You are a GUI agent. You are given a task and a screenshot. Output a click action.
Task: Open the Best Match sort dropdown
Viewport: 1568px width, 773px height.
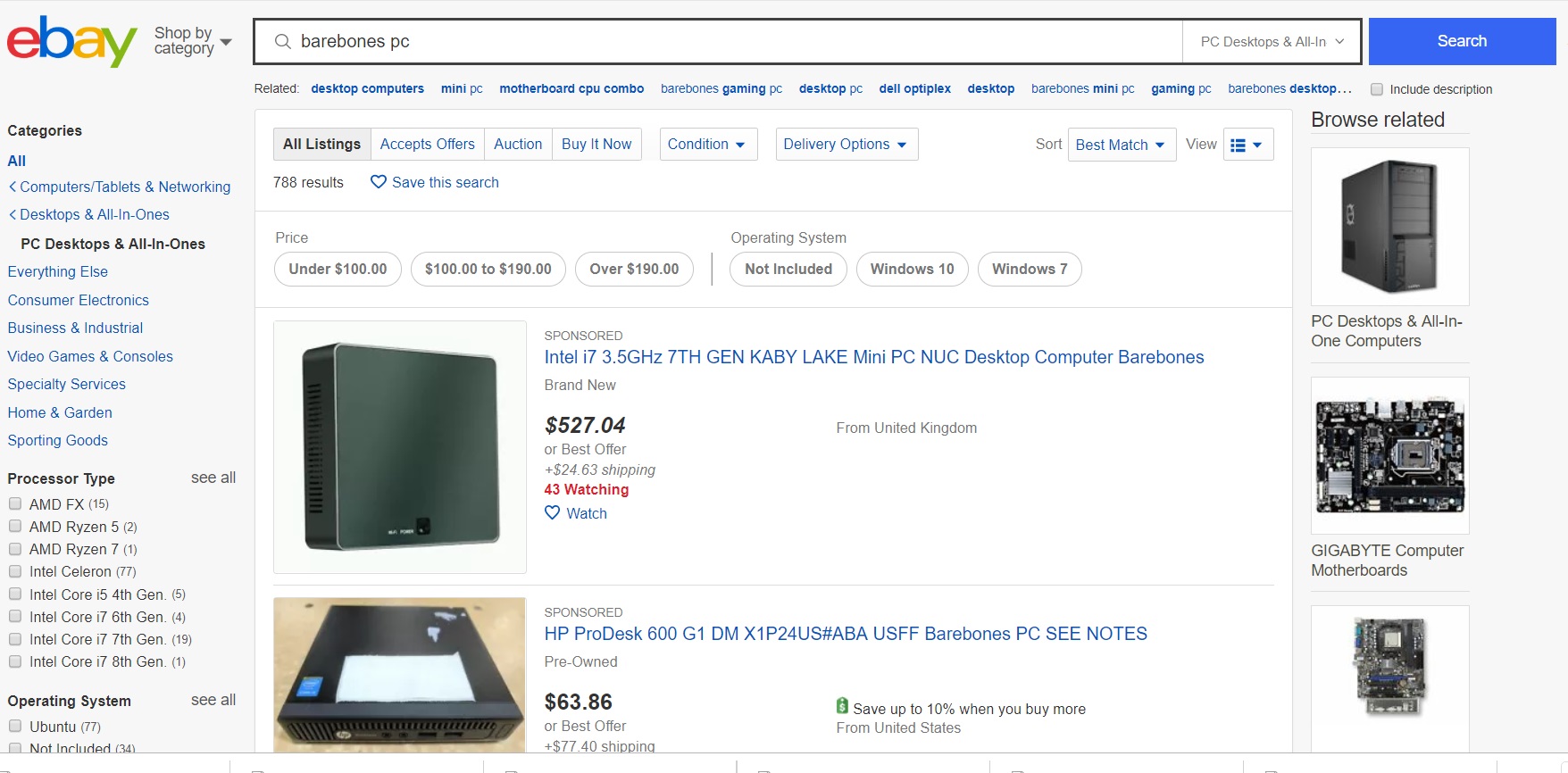(1121, 145)
